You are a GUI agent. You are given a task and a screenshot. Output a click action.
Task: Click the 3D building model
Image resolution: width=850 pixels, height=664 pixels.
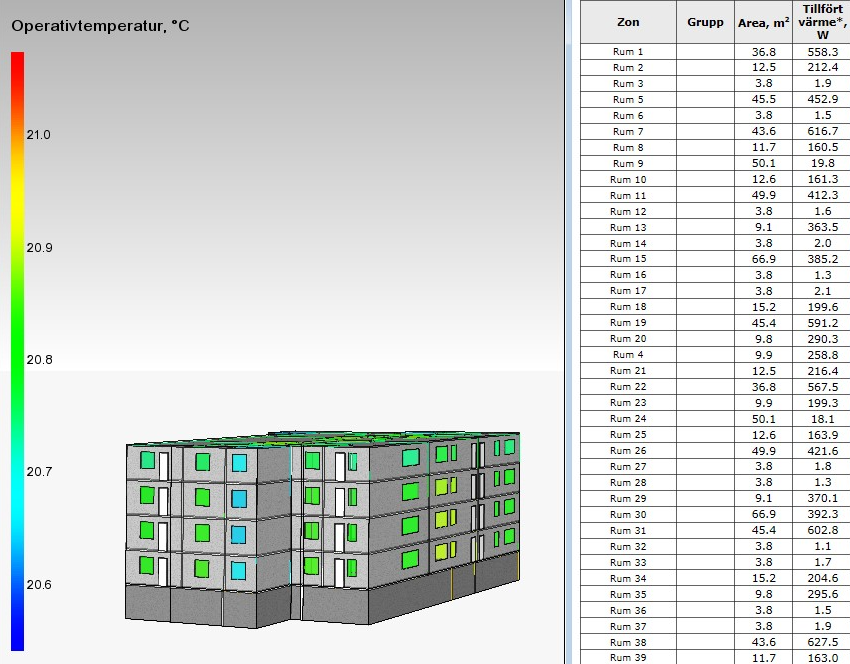click(323, 528)
